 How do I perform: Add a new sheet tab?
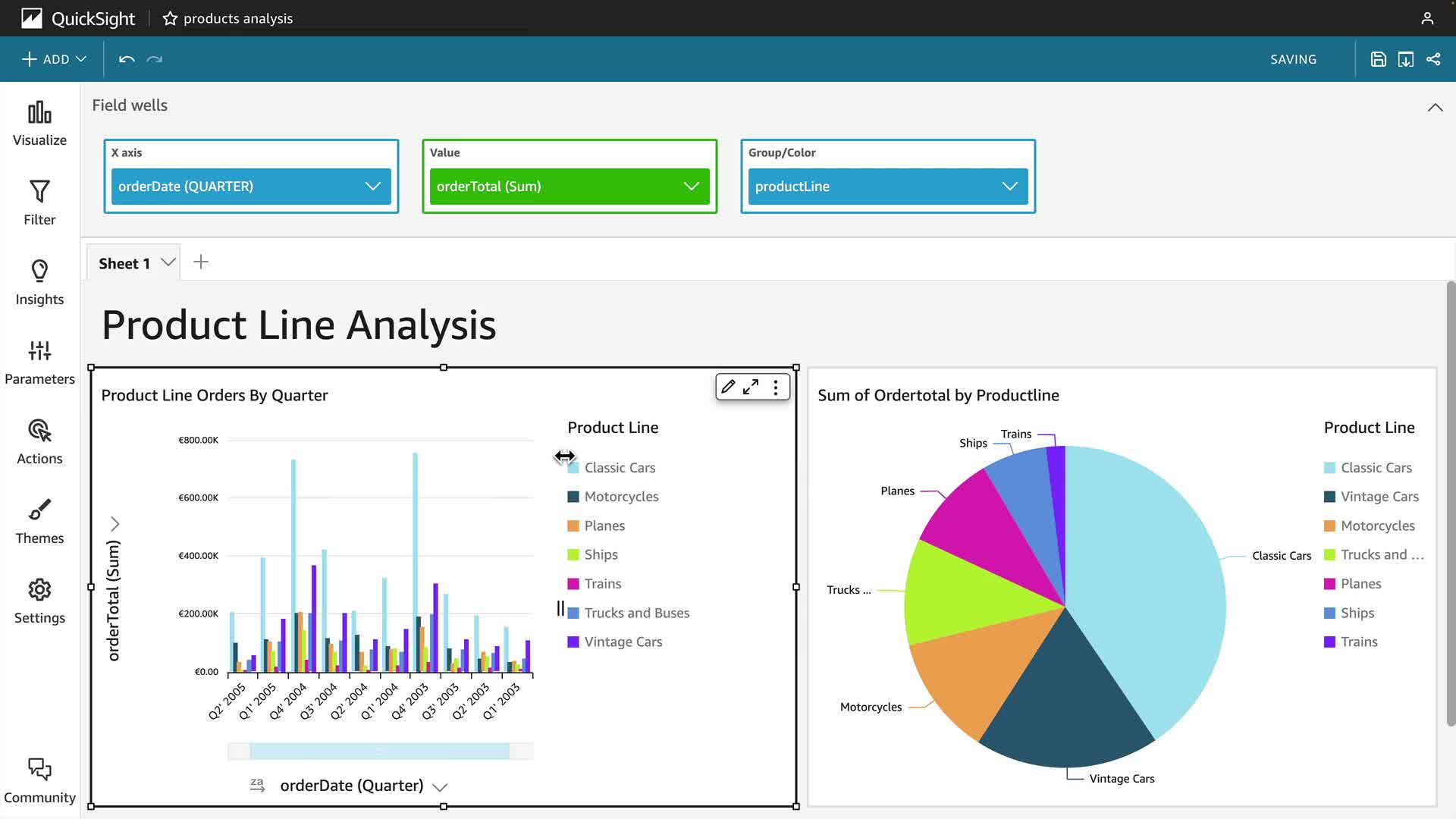point(201,262)
